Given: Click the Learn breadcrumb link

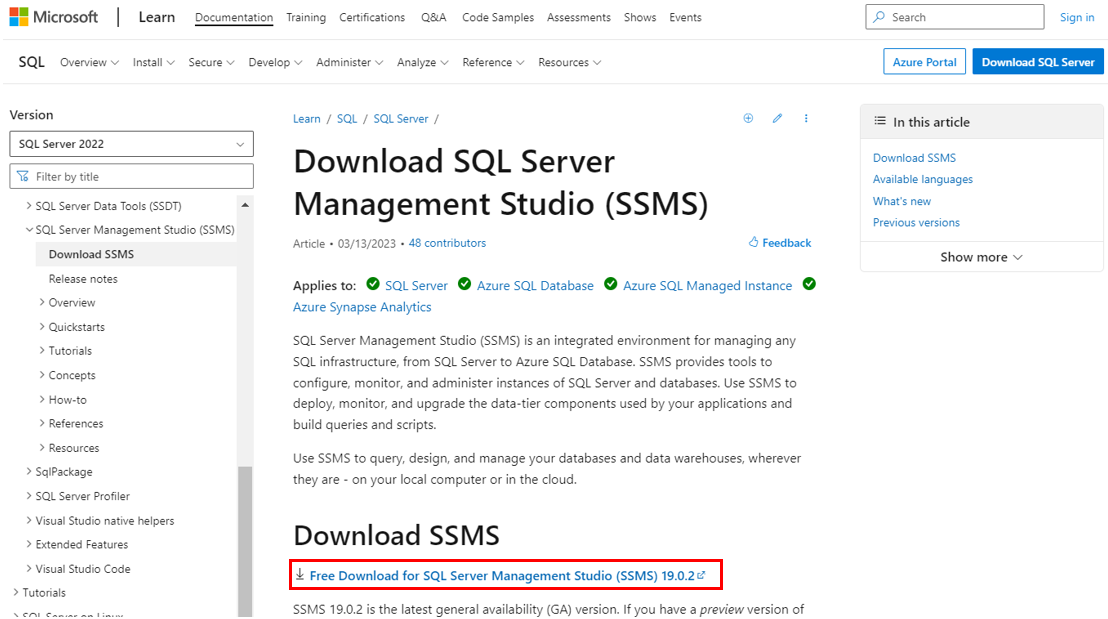Looking at the screenshot, I should point(307,119).
